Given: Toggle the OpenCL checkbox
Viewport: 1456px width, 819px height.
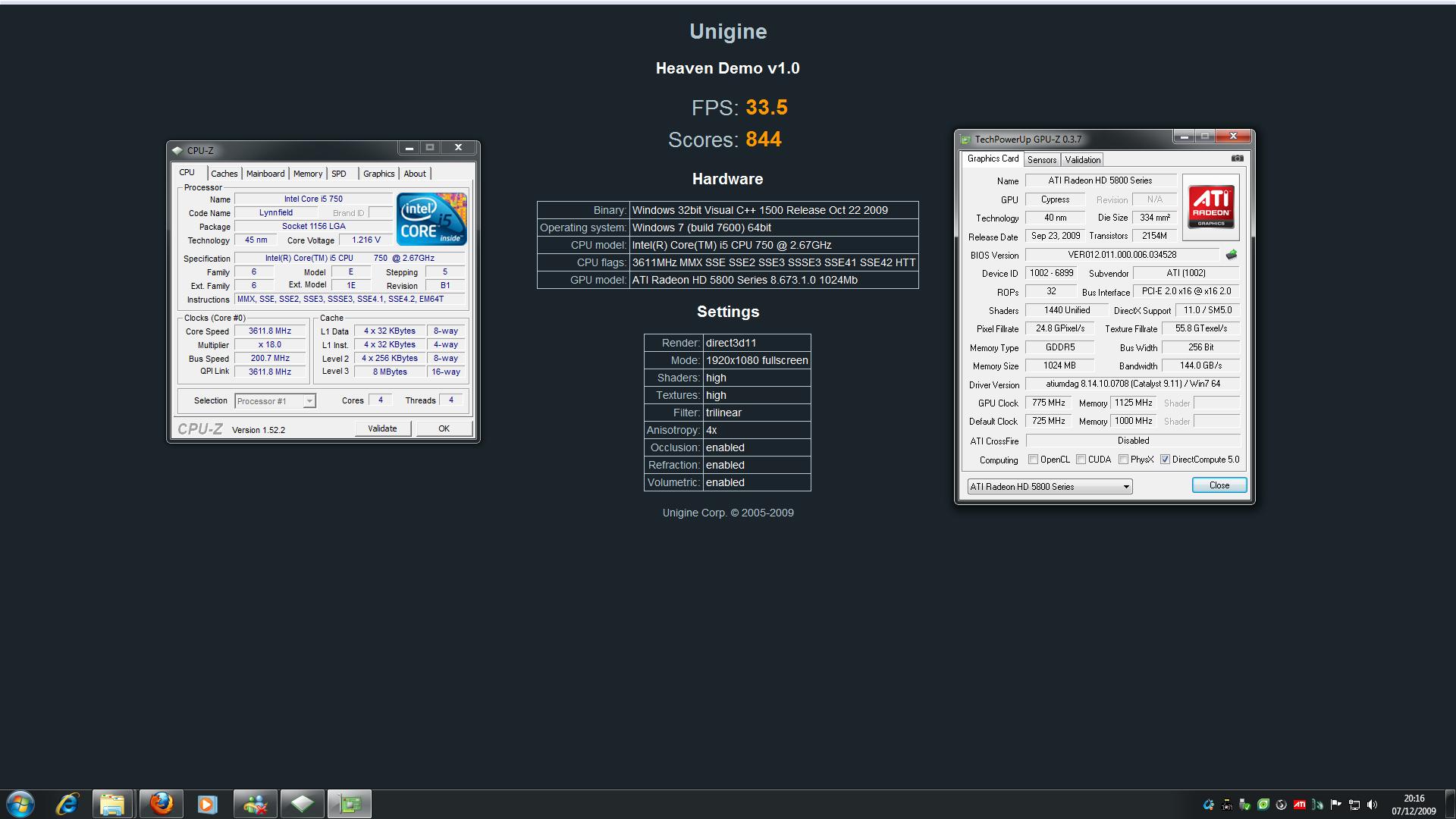Looking at the screenshot, I should coord(1033,460).
